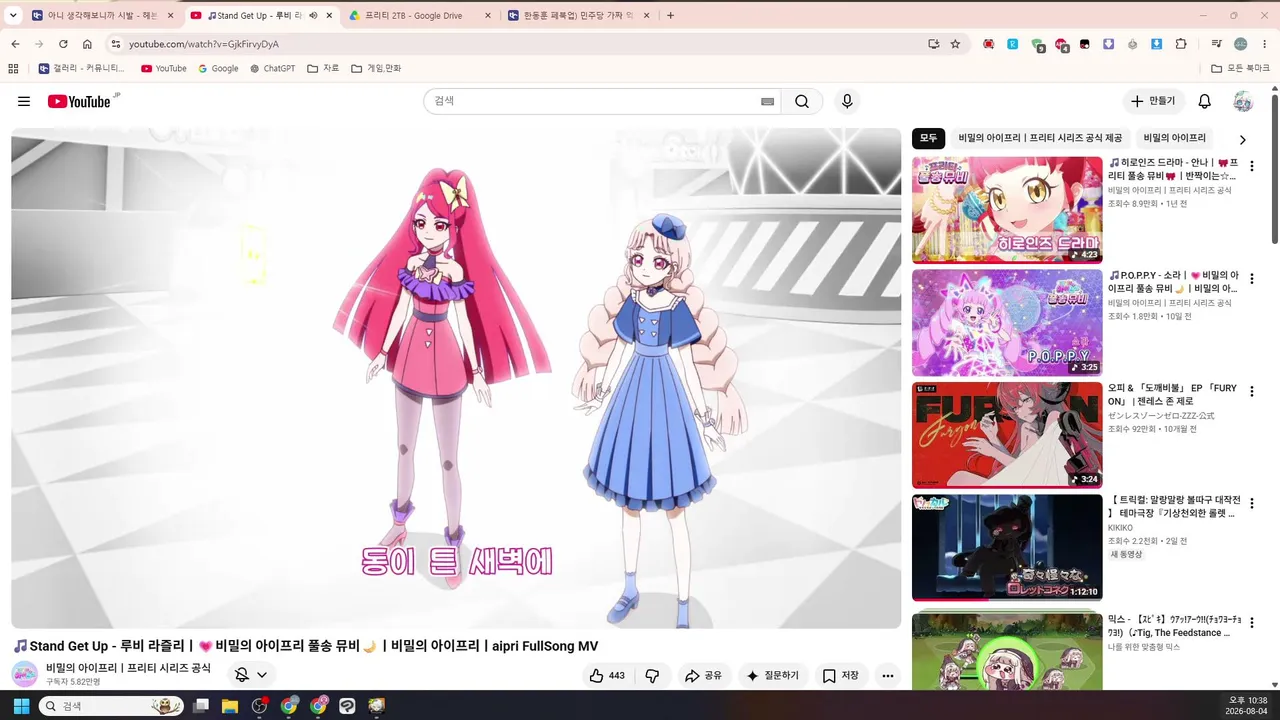
Task: Click the address bar URL
Action: pyautogui.click(x=204, y=44)
